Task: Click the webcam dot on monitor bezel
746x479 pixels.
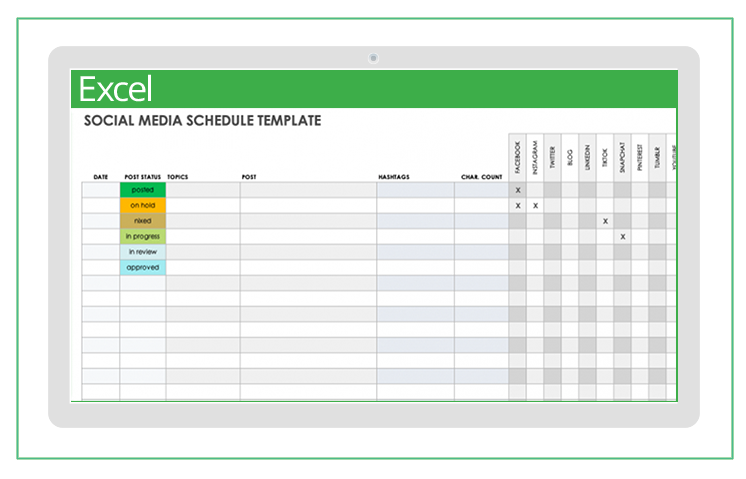Action: point(373,58)
